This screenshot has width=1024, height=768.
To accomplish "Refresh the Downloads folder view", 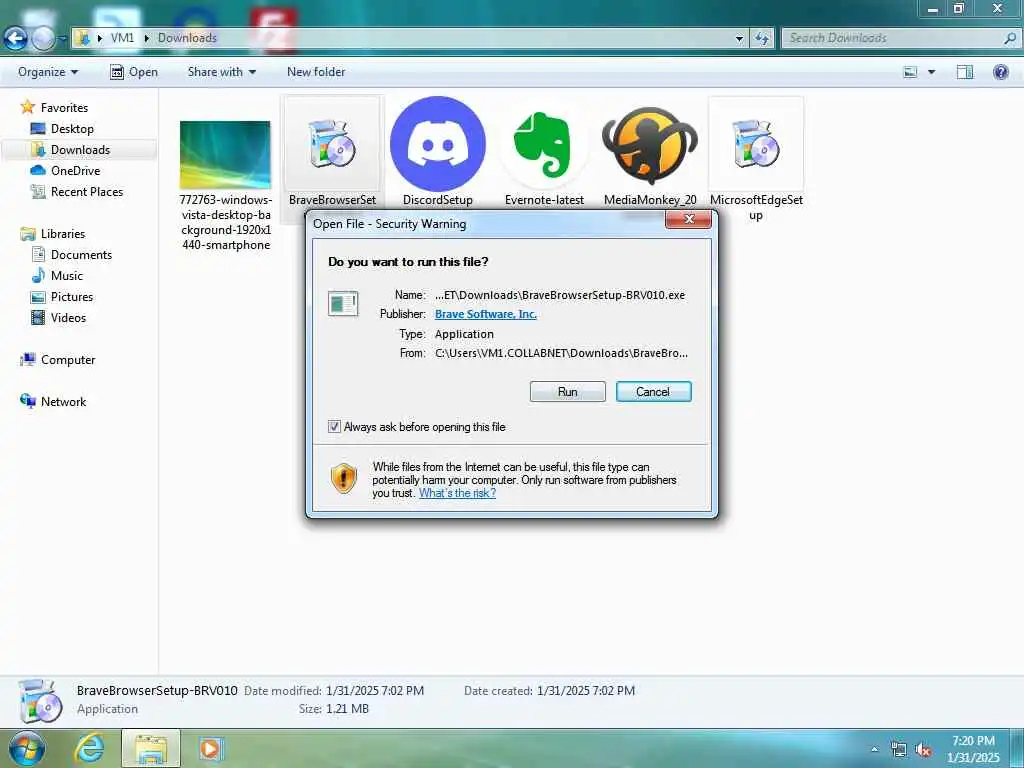I will 761,38.
